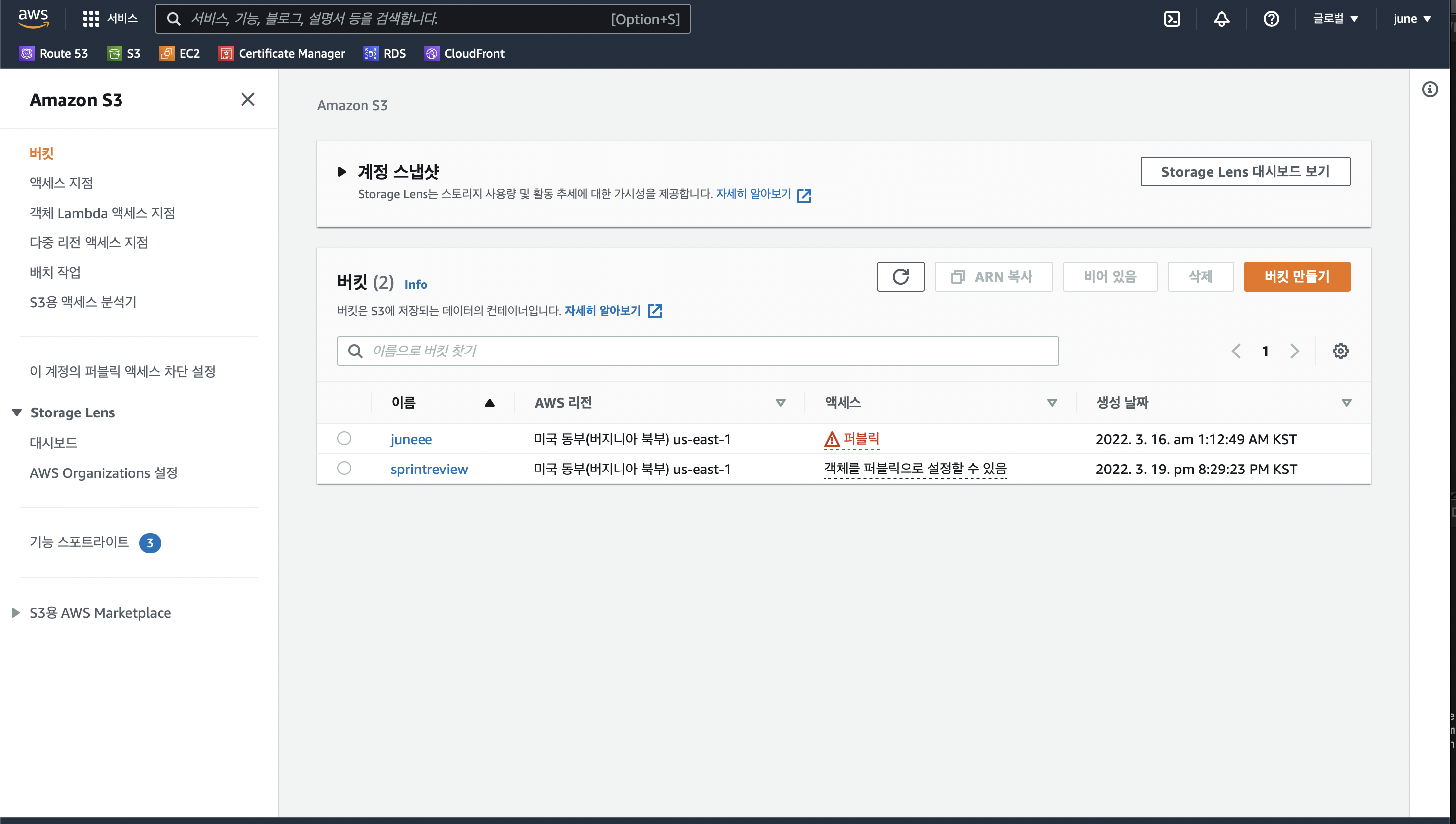Open bucket table preferences gear icon
1456x824 pixels.
pos(1340,351)
